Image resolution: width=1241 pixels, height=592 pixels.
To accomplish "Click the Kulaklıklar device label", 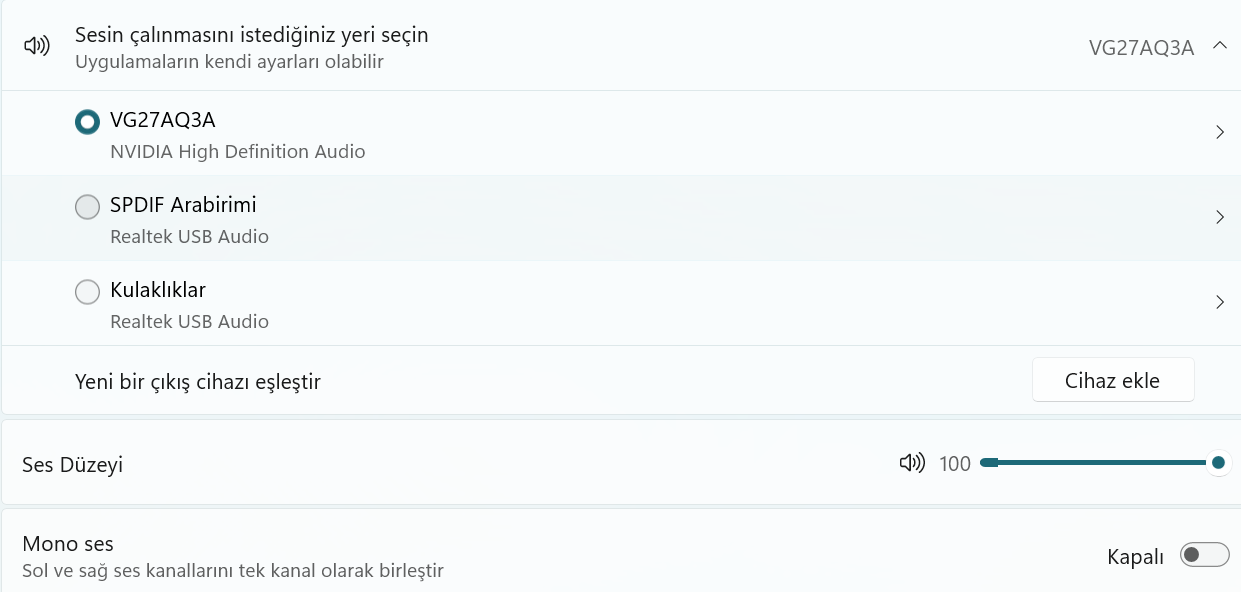I will click(x=158, y=290).
